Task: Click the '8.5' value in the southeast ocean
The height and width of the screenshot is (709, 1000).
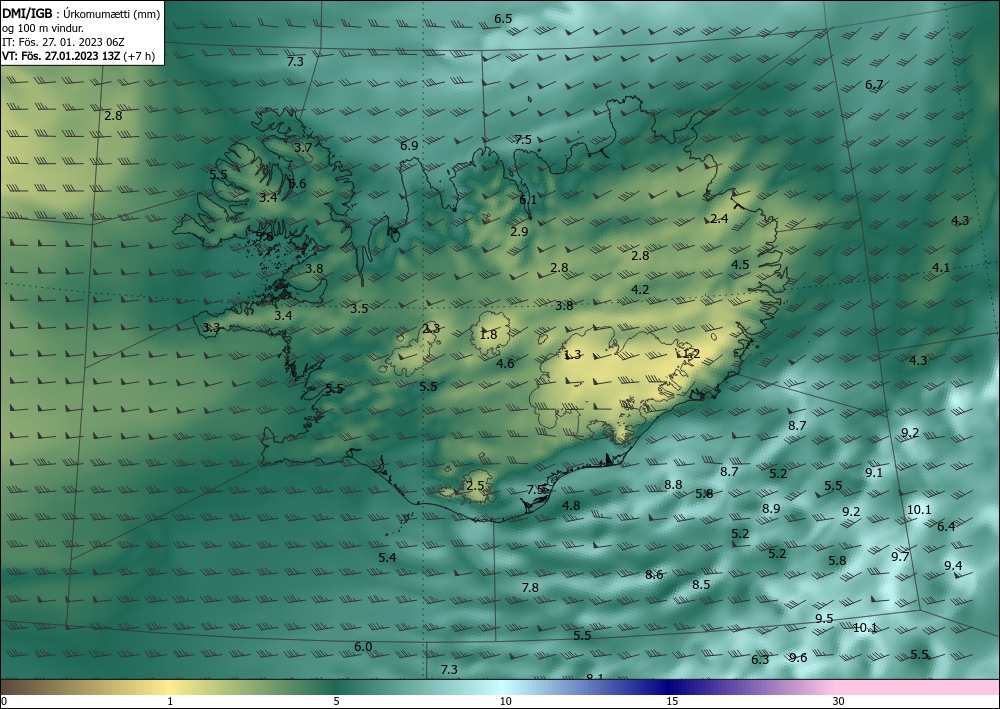Action: 701,584
